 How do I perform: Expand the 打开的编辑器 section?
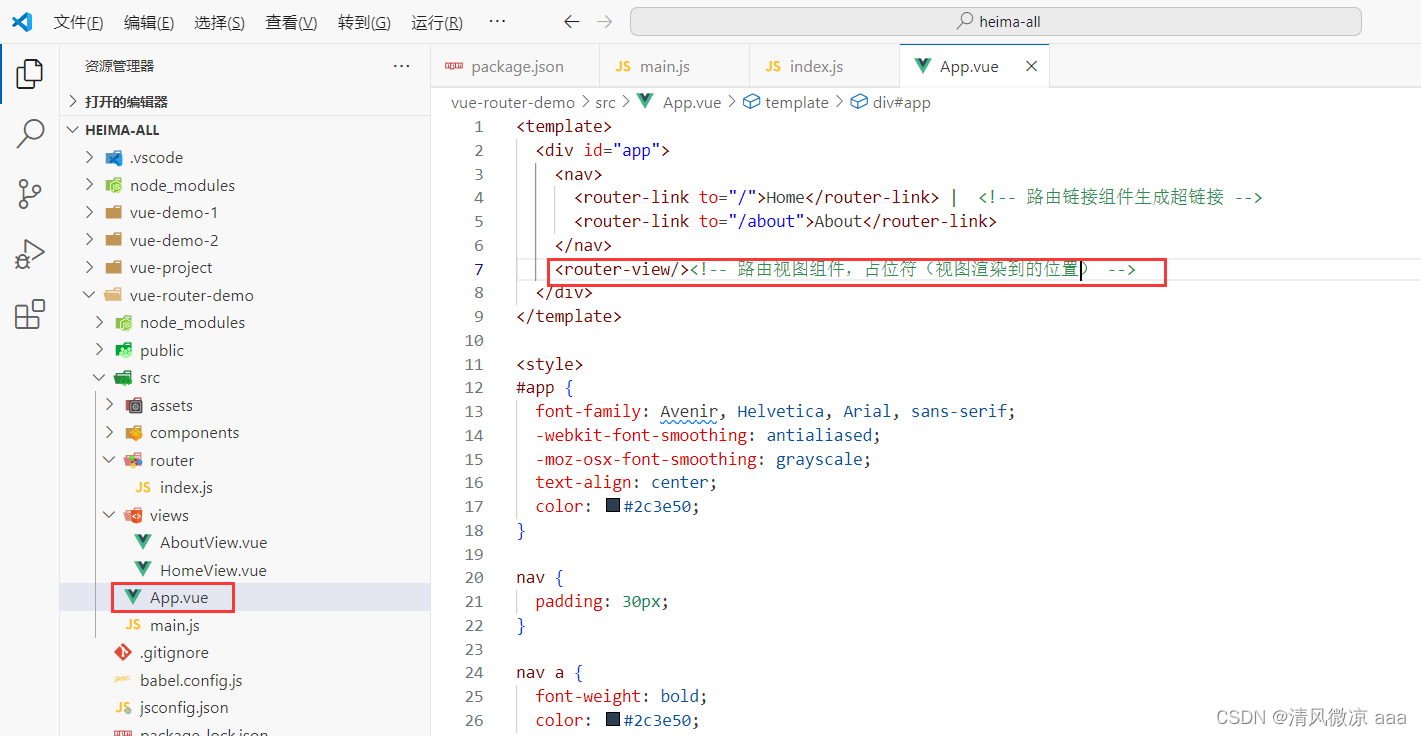point(72,101)
